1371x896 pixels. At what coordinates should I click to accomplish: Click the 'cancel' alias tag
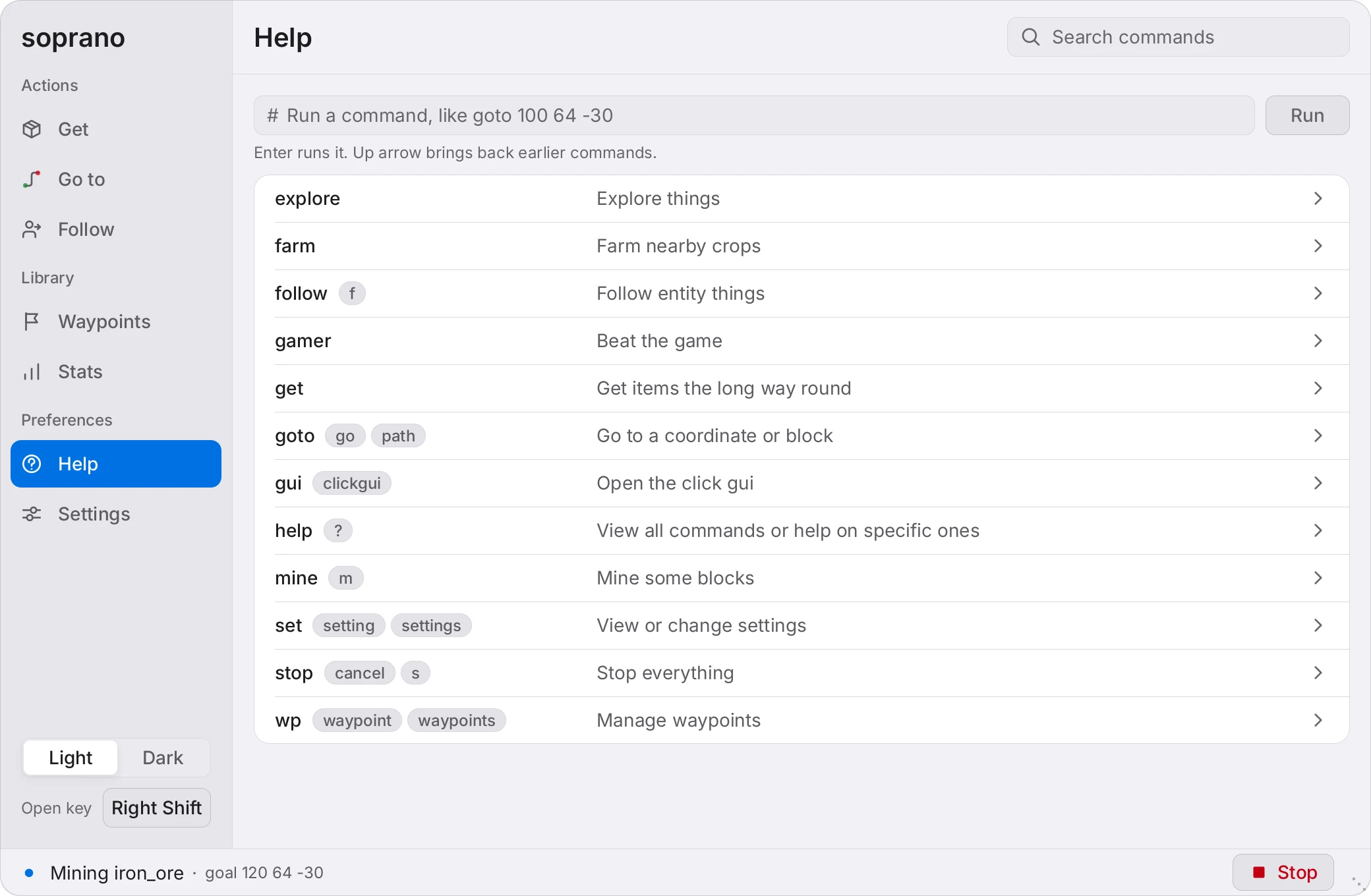click(359, 673)
